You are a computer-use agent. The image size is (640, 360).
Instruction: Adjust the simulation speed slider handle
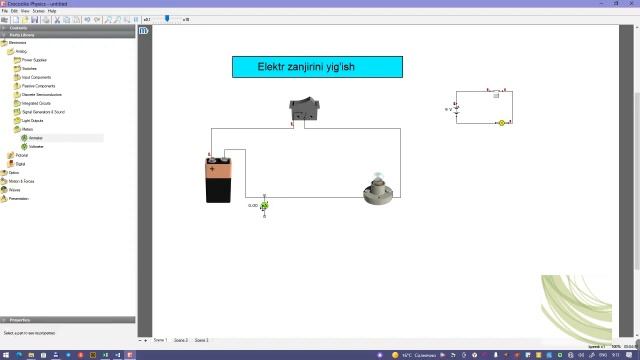click(x=167, y=19)
